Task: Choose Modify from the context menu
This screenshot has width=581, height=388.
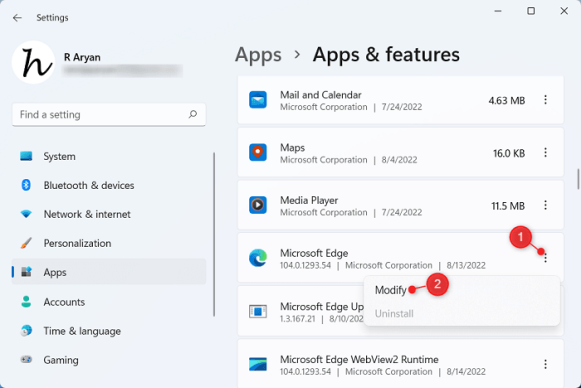Action: pos(391,290)
